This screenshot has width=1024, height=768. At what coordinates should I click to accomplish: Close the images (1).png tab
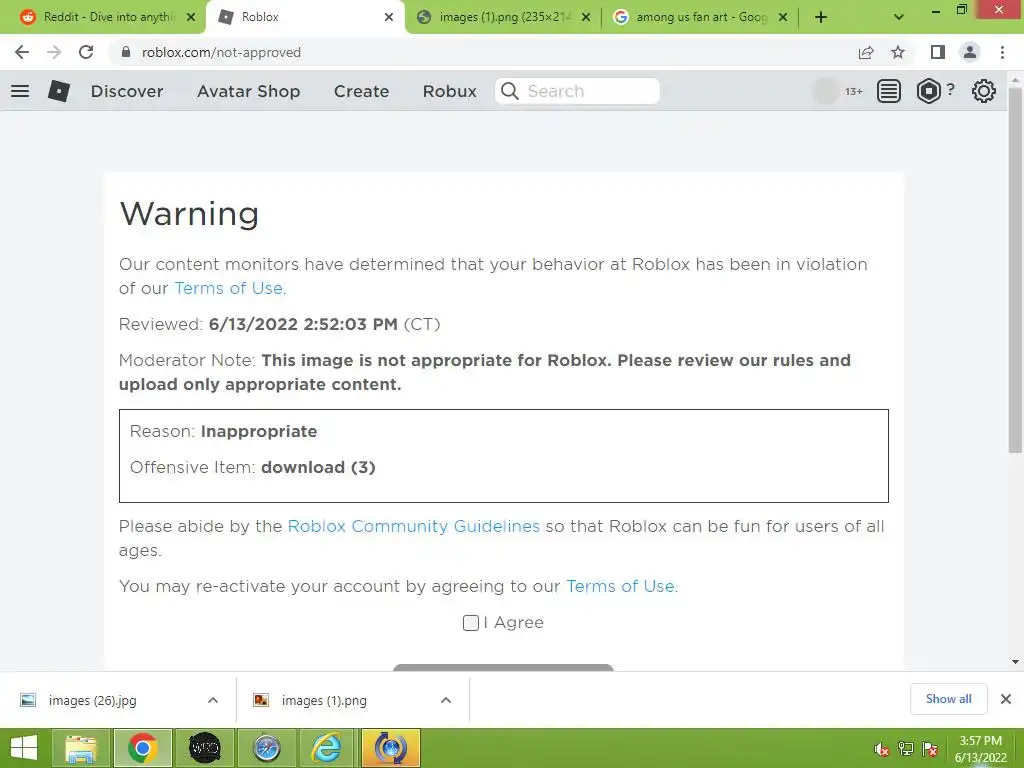click(586, 17)
